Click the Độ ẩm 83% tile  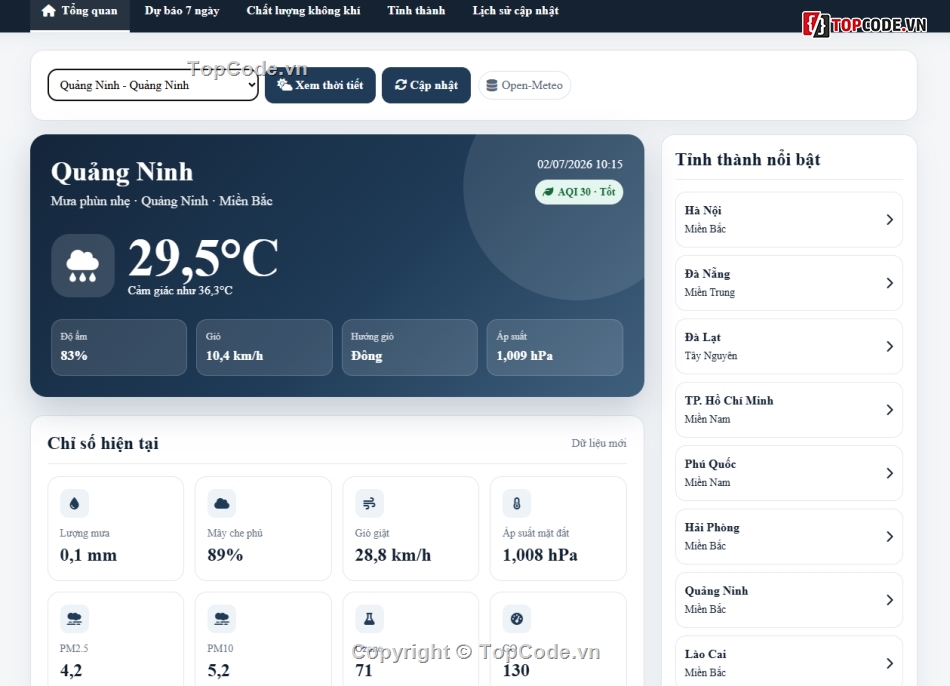coord(119,347)
